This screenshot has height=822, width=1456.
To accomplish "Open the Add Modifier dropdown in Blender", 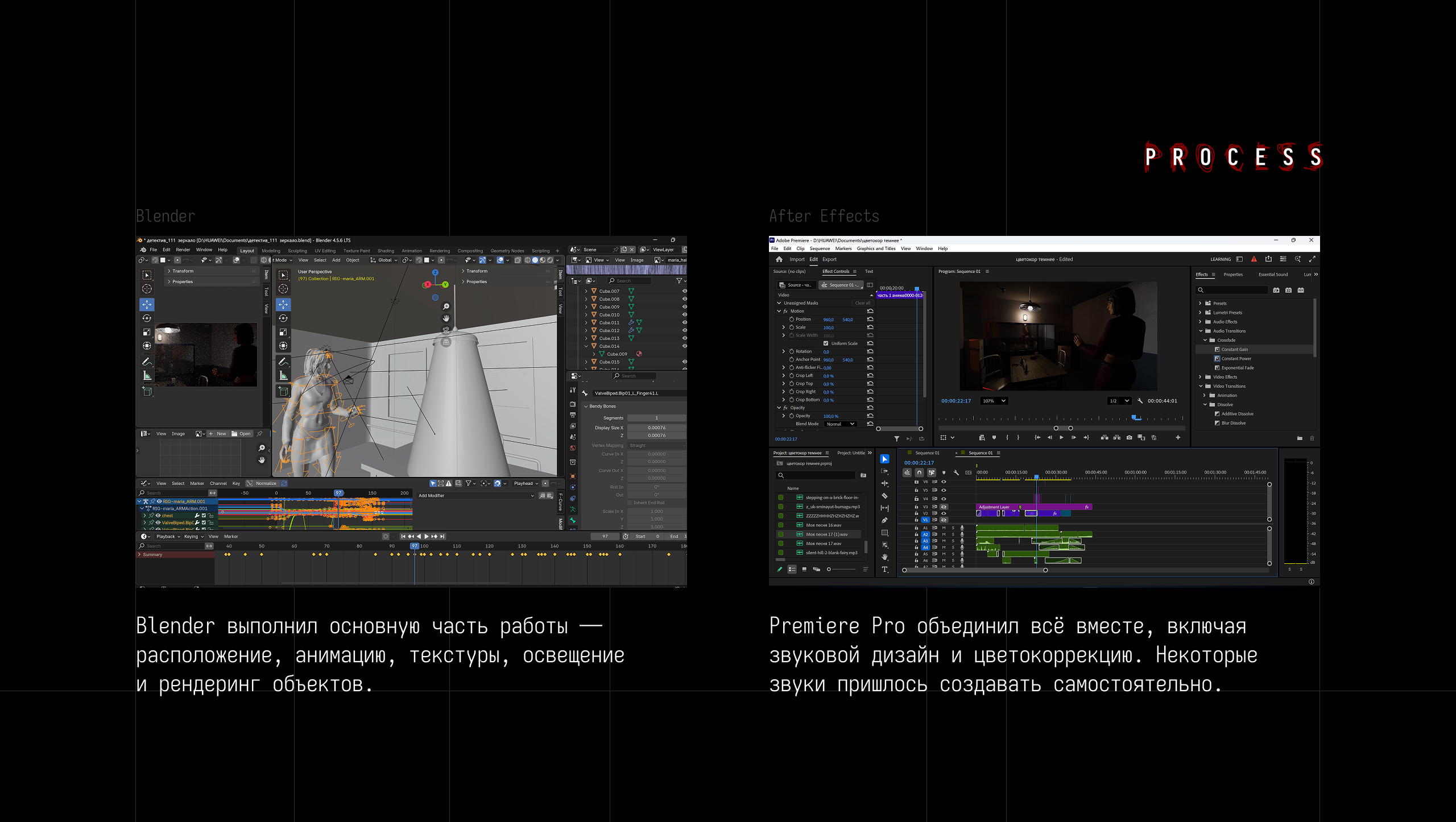I will coord(476,496).
